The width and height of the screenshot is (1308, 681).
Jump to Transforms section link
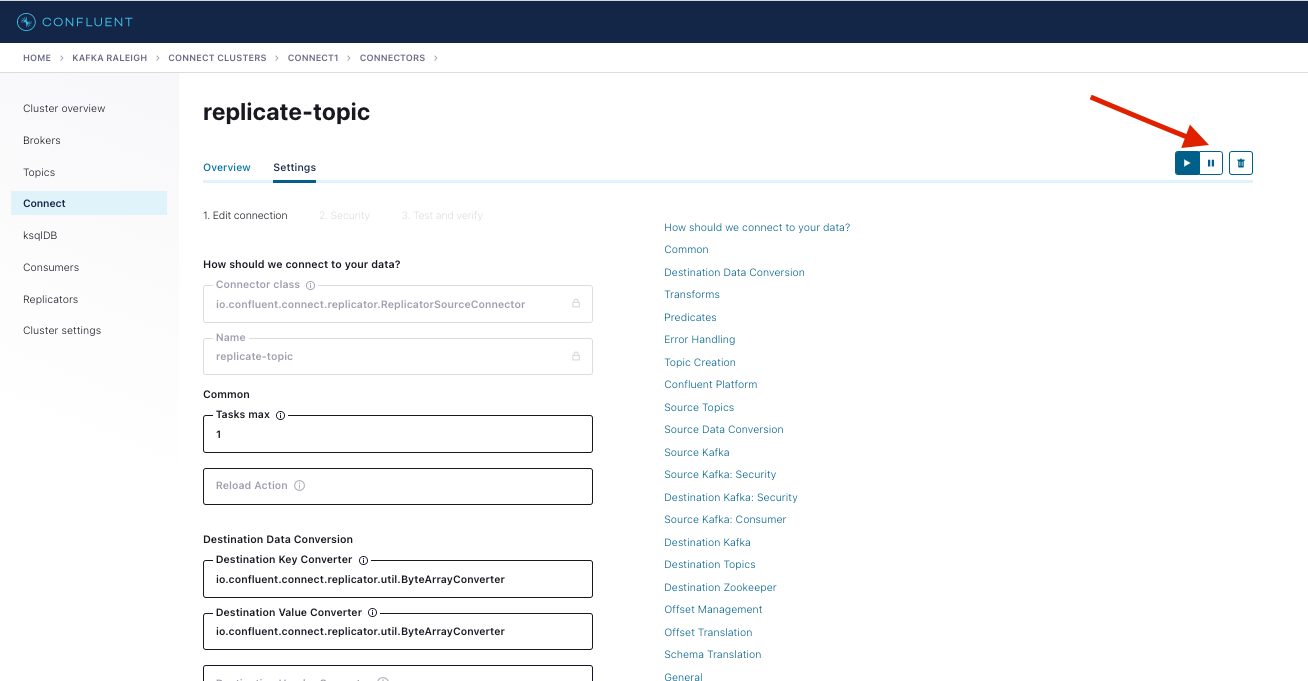(x=692, y=294)
